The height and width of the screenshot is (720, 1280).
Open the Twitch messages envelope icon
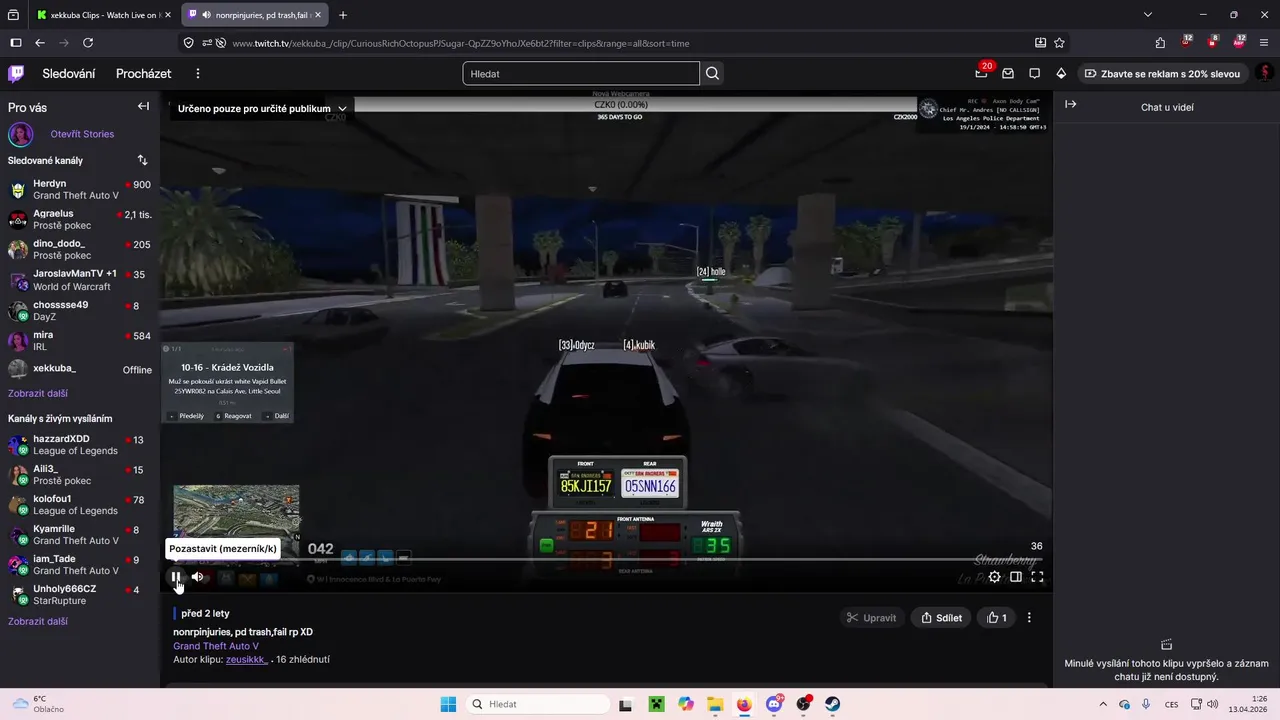pyautogui.click(x=1008, y=73)
